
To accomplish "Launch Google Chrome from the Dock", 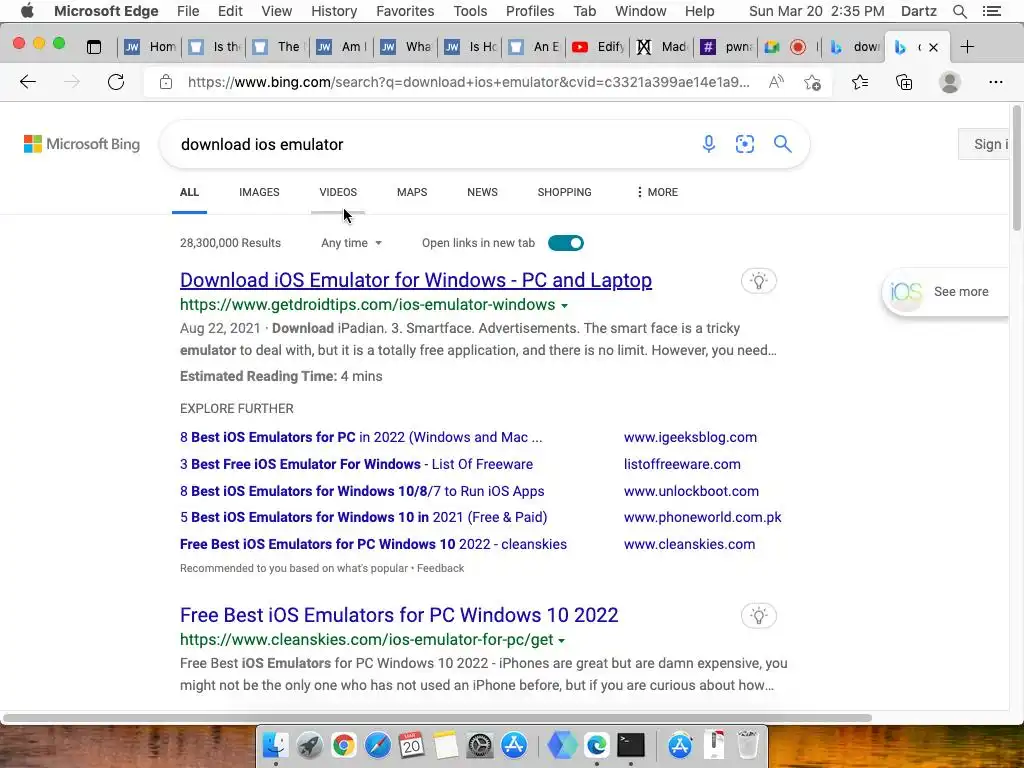I will pyautogui.click(x=344, y=744).
